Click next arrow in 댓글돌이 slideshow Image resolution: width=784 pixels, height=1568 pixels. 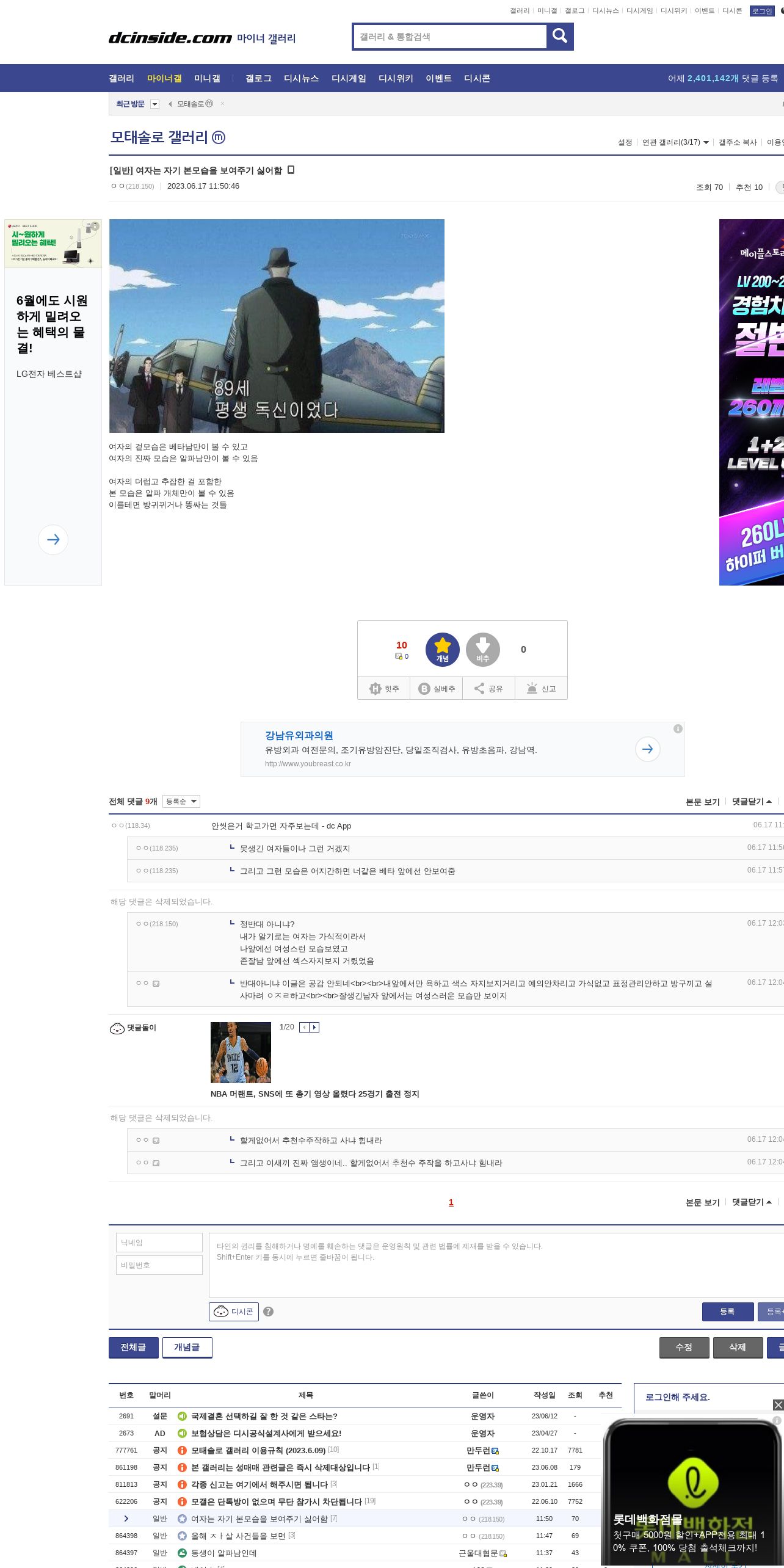coord(314,1027)
